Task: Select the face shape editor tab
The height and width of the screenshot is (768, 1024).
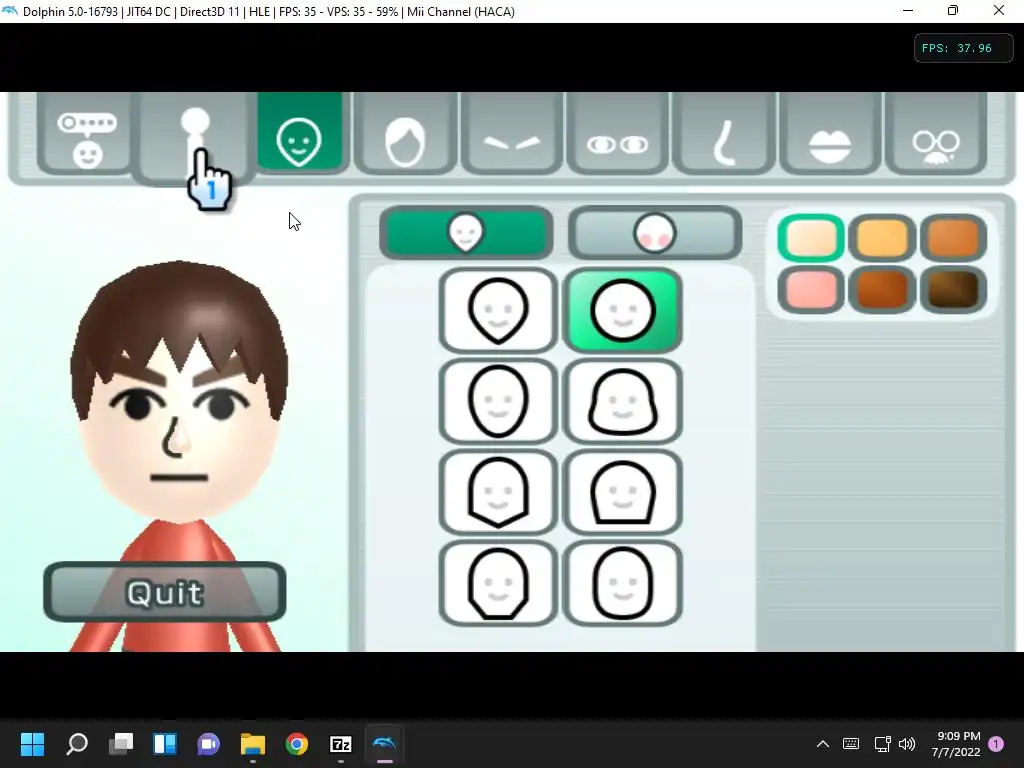Action: pyautogui.click(x=299, y=133)
